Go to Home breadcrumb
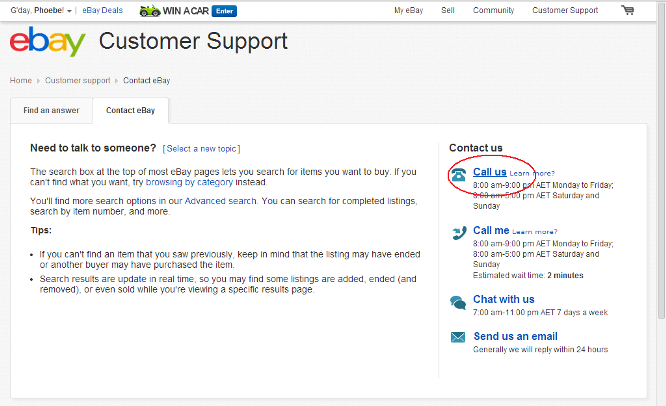 (21, 80)
